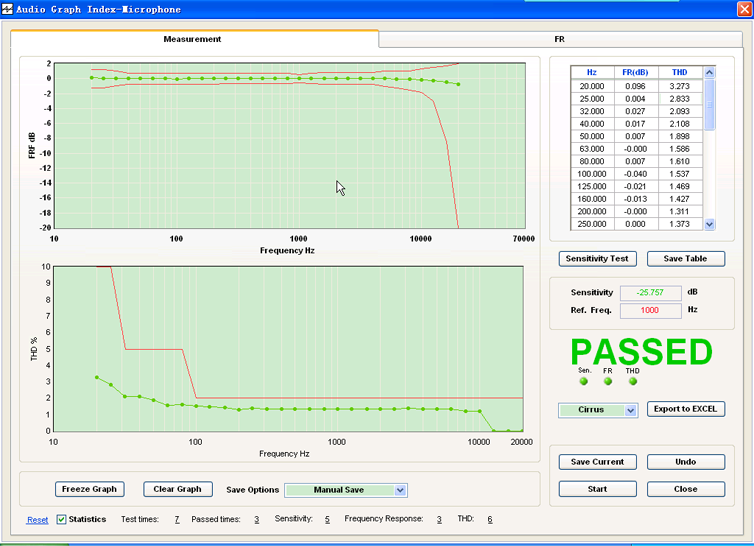Switch to the FR tab
This screenshot has width=754, height=546.
(x=560, y=39)
